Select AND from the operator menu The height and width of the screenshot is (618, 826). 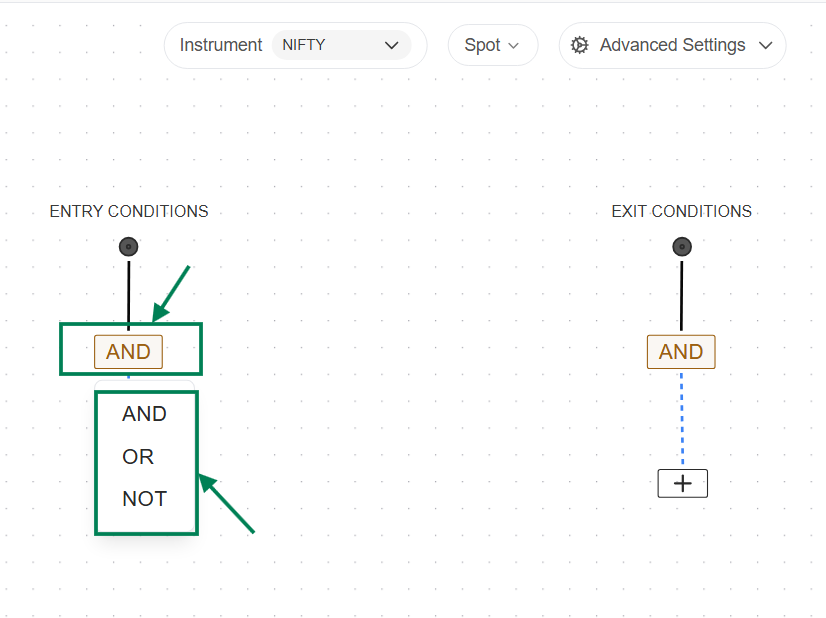click(x=144, y=414)
